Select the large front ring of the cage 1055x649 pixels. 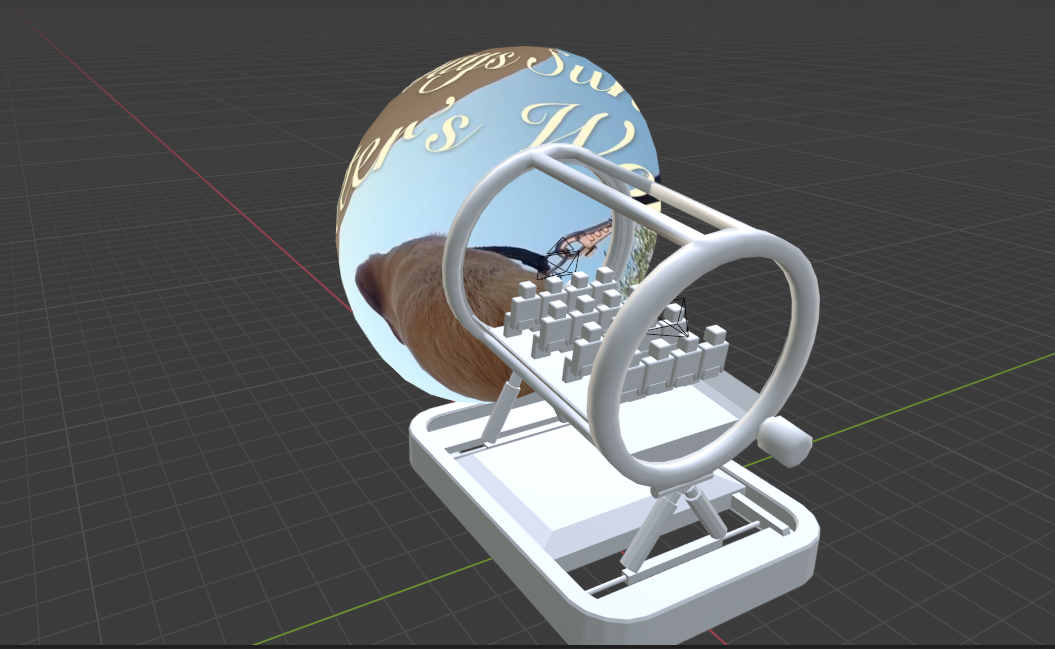pyautogui.click(x=798, y=300)
